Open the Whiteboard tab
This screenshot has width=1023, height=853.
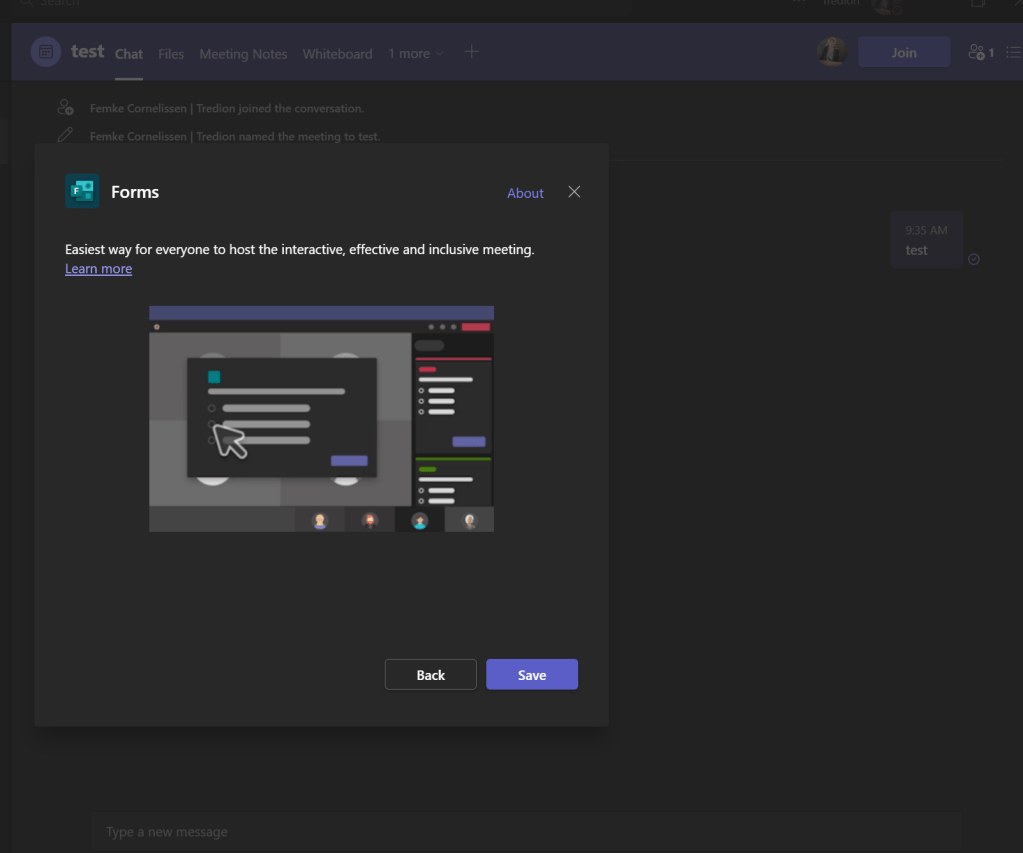tap(337, 54)
